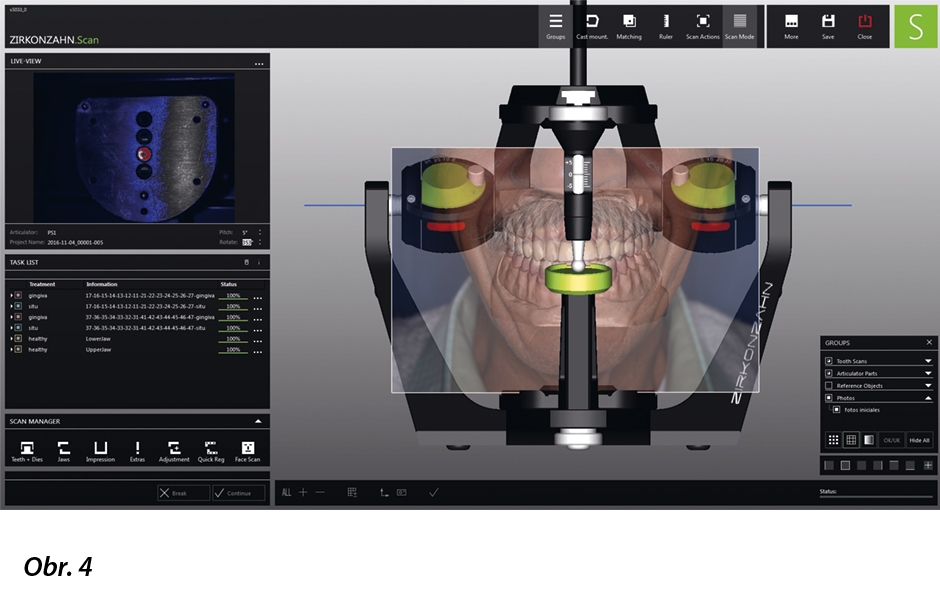This screenshot has width=940, height=600.
Task: Expand the healthy LowerJaw task row
Action: [11, 339]
